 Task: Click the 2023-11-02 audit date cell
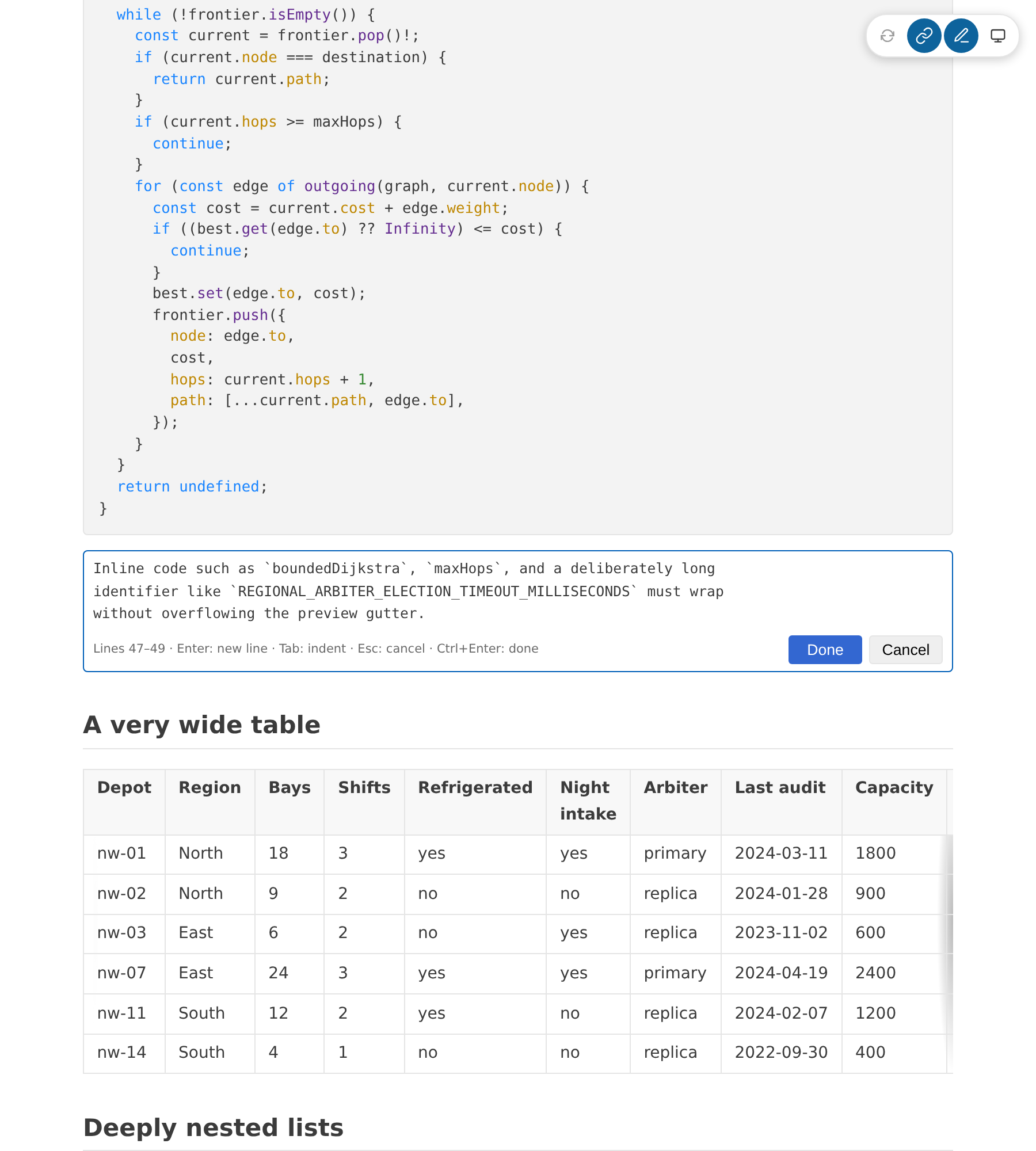781,934
